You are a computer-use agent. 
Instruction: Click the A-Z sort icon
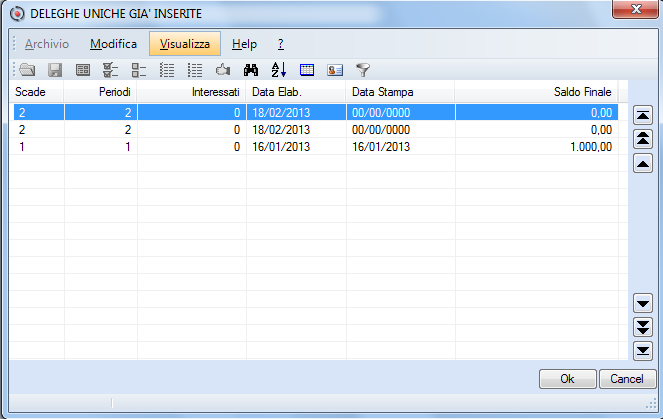(279, 70)
